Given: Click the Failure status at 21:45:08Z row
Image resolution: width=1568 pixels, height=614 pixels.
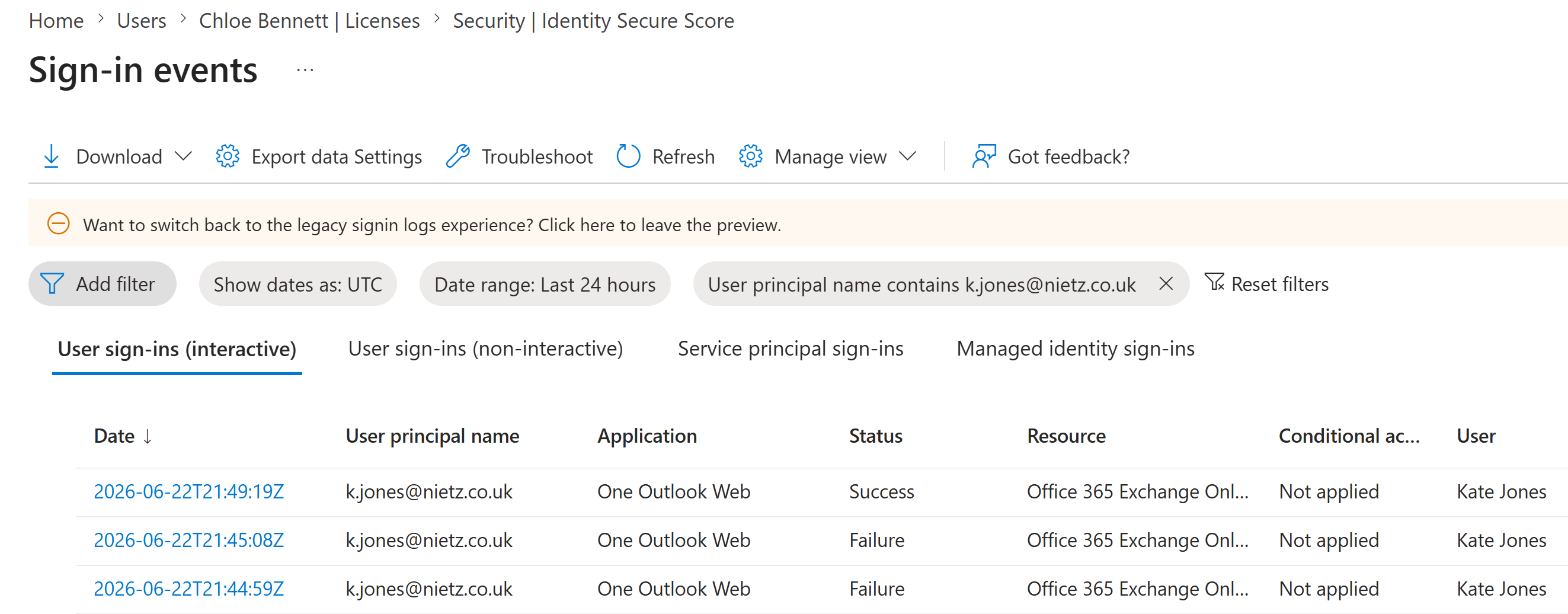Looking at the screenshot, I should [876, 541].
